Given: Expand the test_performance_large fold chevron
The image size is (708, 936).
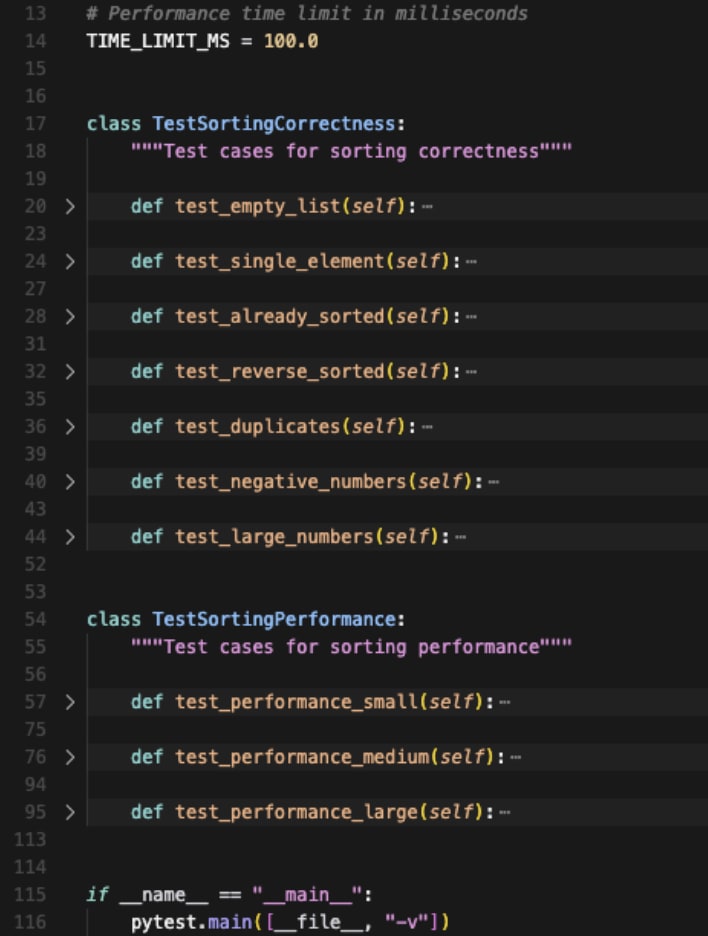Looking at the screenshot, I should [x=69, y=812].
